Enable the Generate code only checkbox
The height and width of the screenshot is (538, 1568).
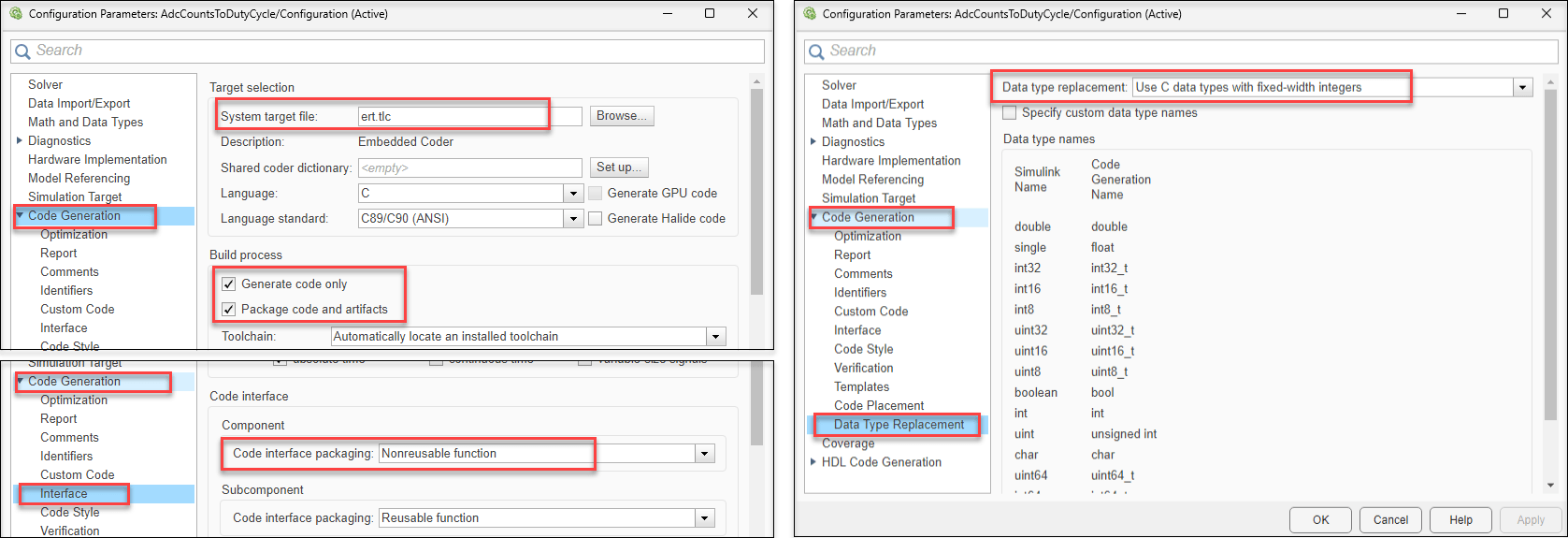coord(229,284)
